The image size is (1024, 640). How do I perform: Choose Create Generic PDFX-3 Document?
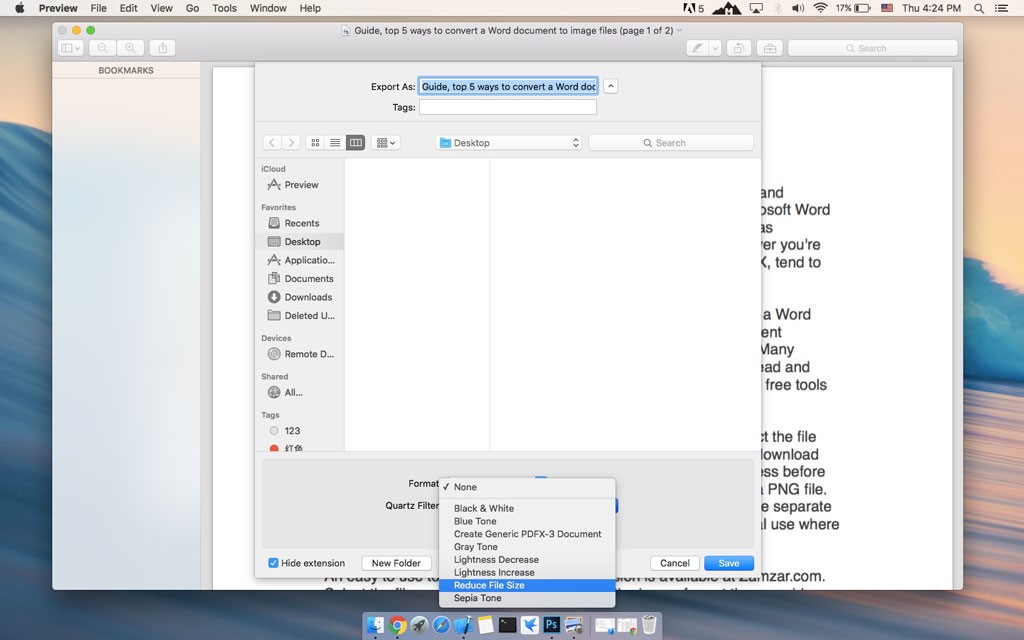[527, 534]
